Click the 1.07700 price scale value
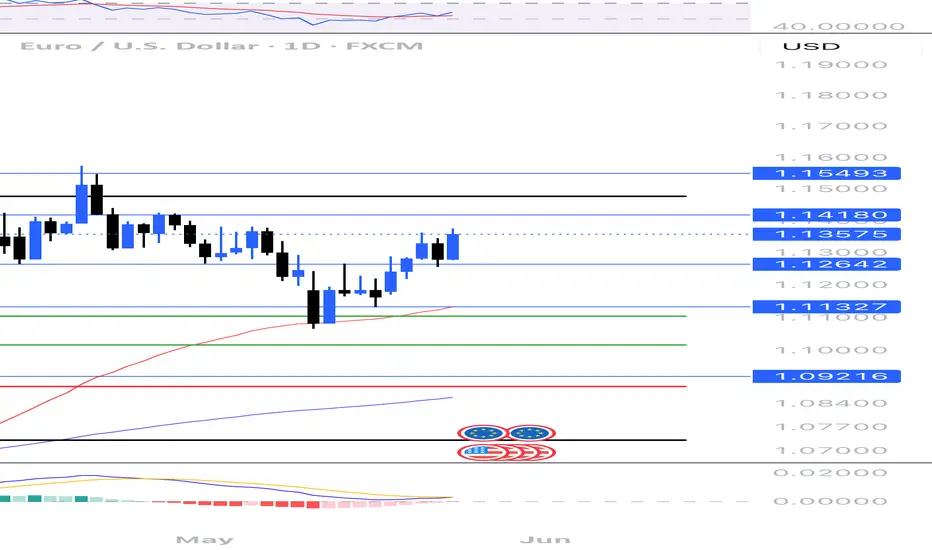 (x=831, y=427)
